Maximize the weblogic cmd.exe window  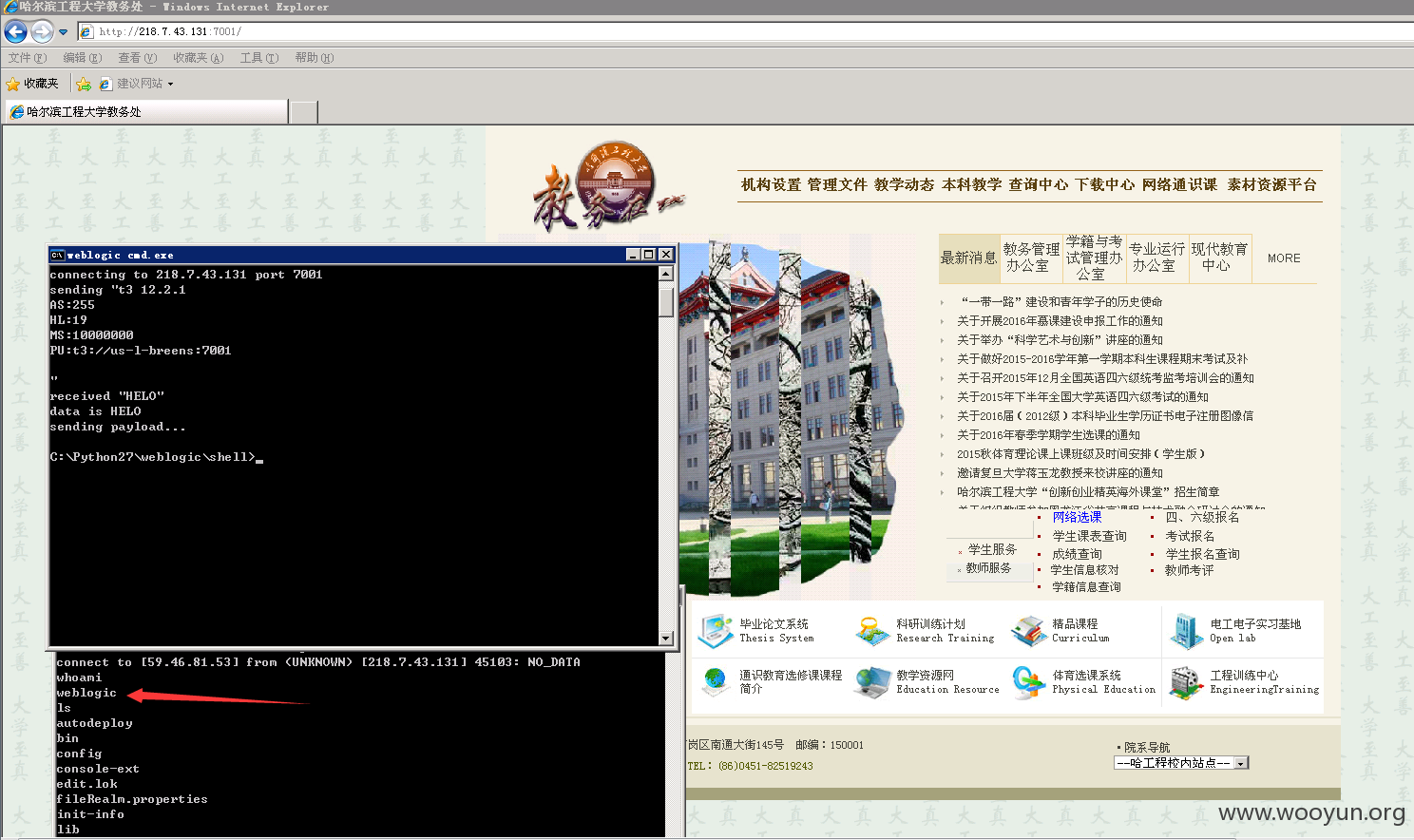tap(649, 255)
